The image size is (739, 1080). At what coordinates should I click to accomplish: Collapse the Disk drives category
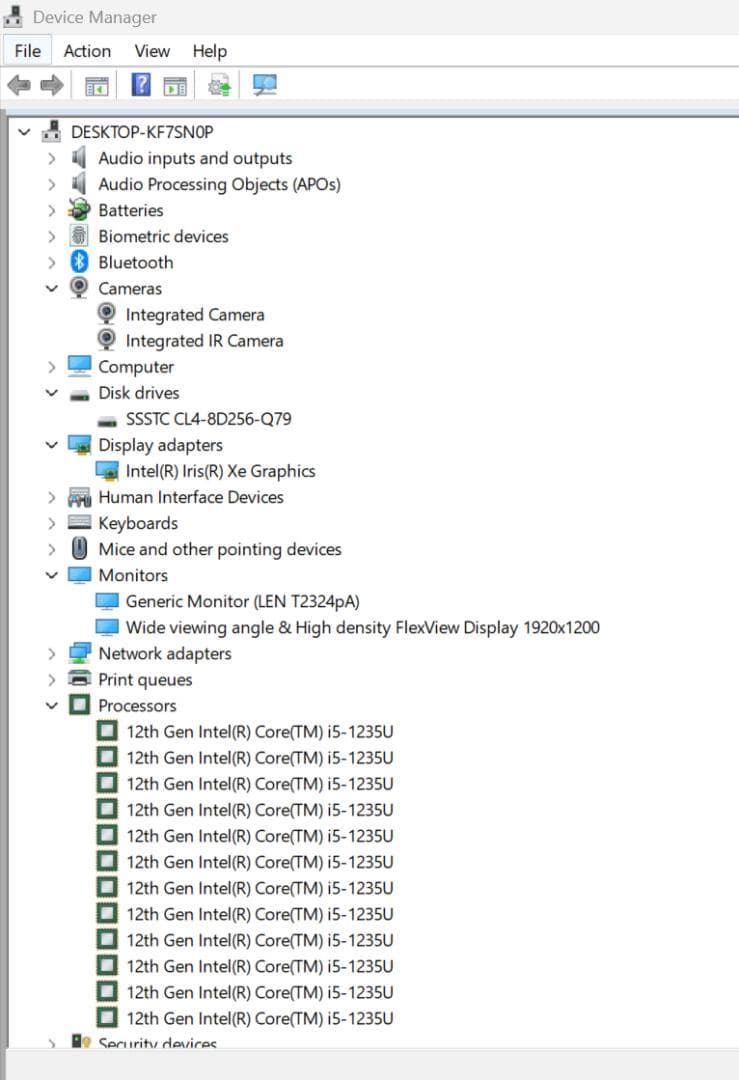point(52,393)
